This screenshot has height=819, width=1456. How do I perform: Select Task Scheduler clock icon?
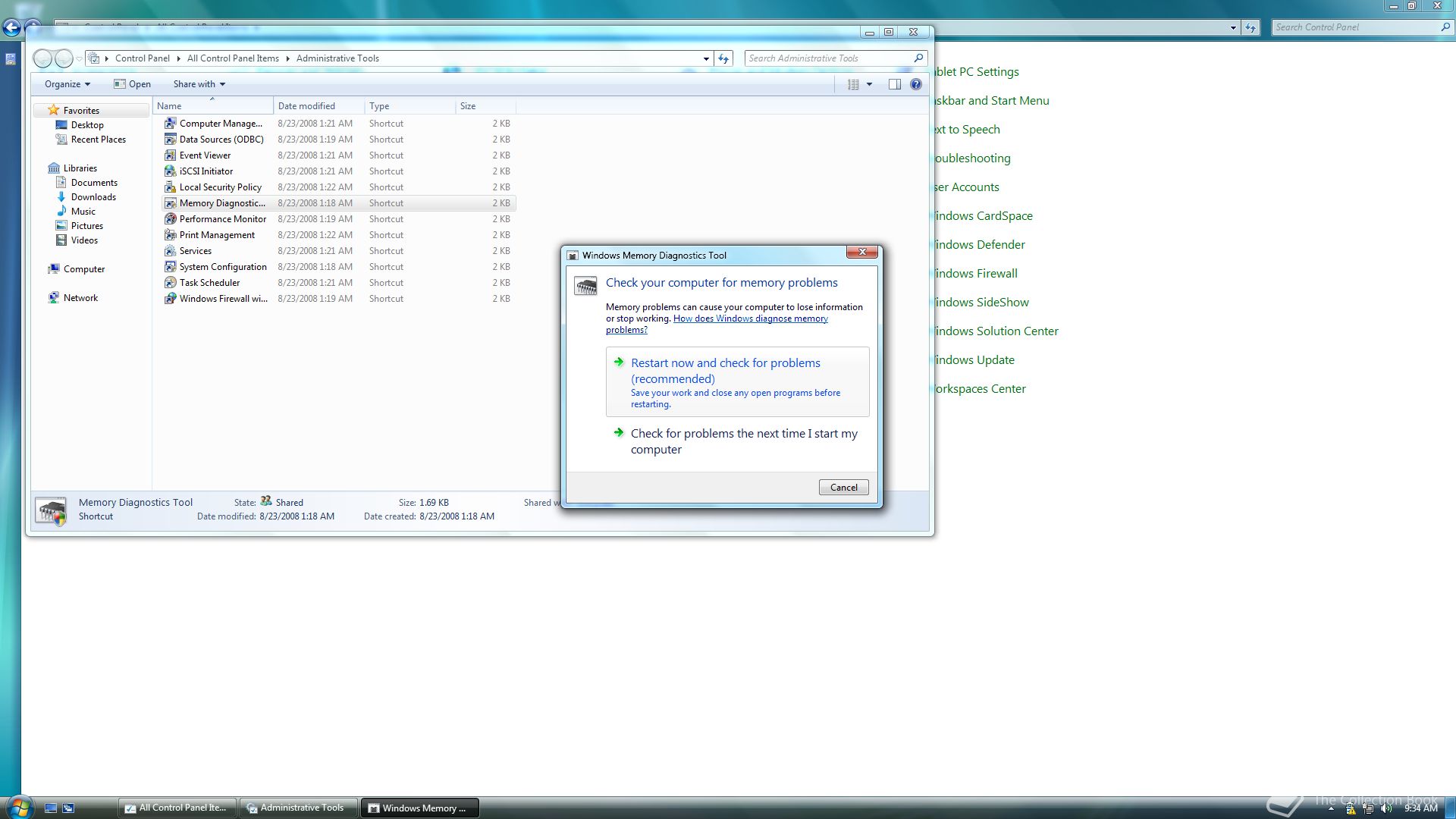pos(171,283)
